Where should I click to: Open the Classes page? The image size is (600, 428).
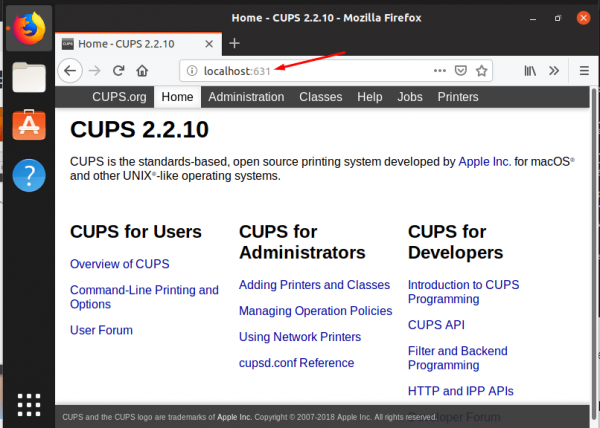click(321, 97)
